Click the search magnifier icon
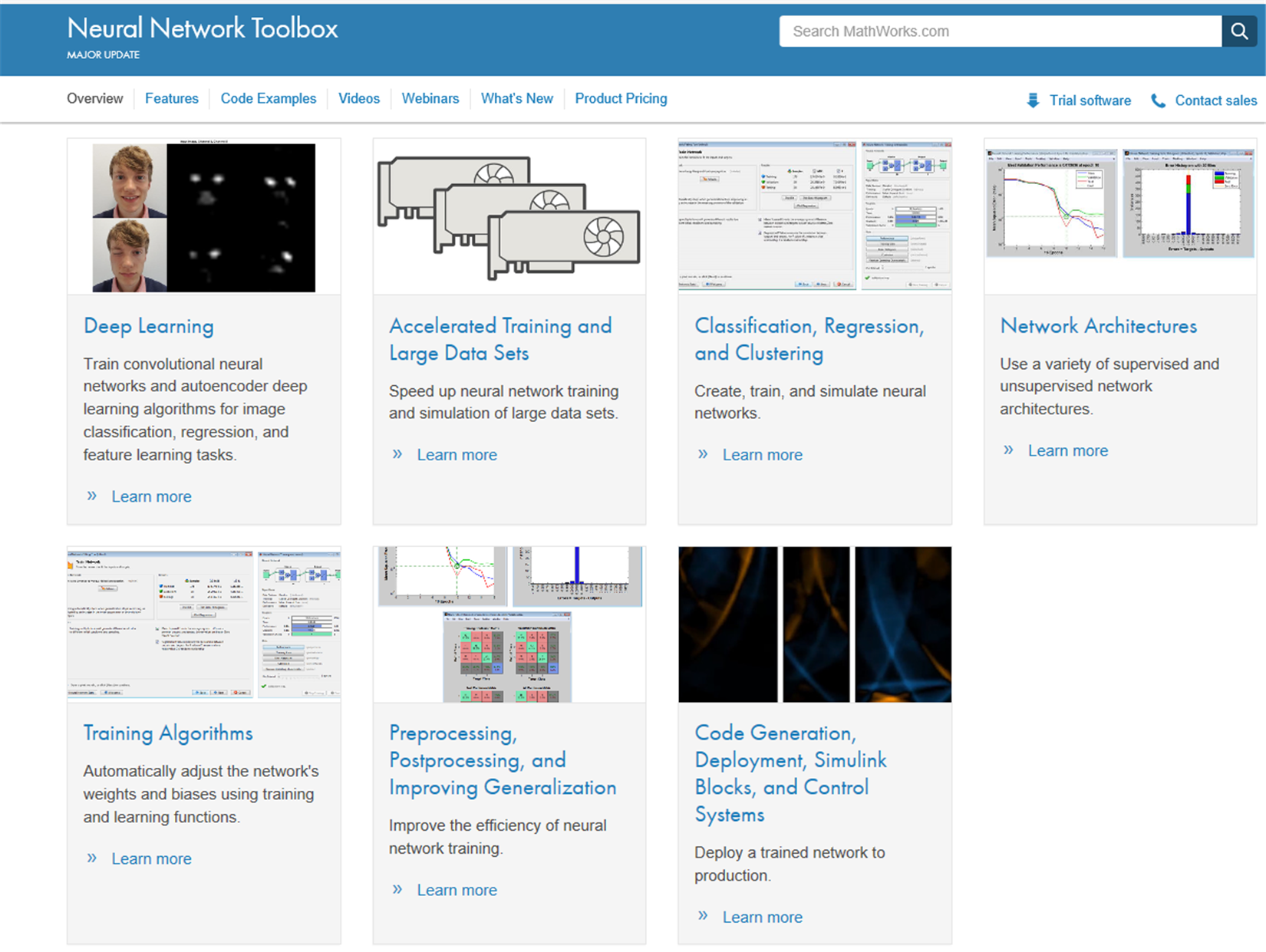Screen dimensions: 1266x952 (1239, 31)
